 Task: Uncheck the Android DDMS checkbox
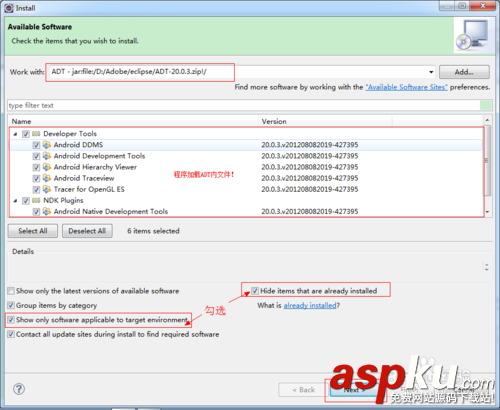click(36, 145)
